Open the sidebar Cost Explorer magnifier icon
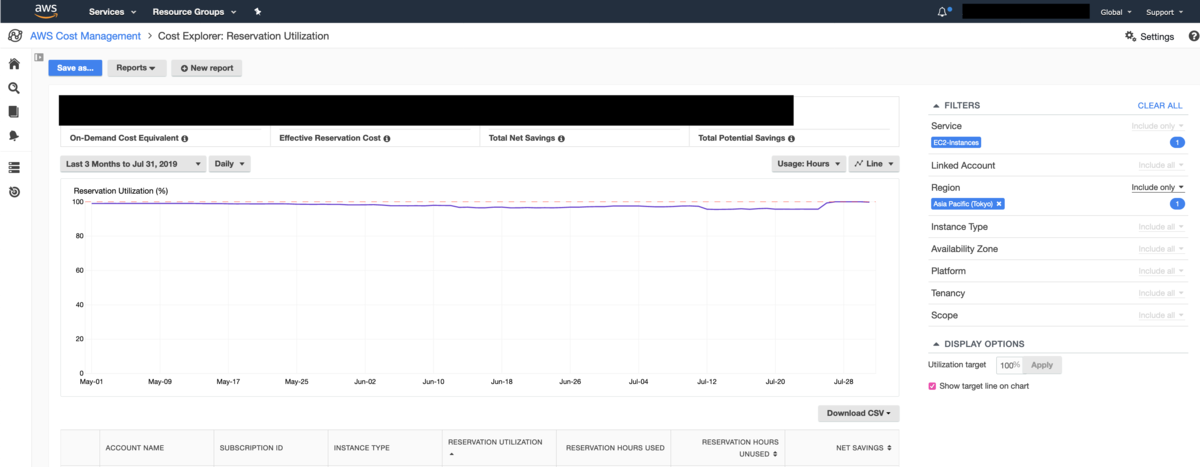Viewport: 1200px width, 467px height. [x=14, y=88]
